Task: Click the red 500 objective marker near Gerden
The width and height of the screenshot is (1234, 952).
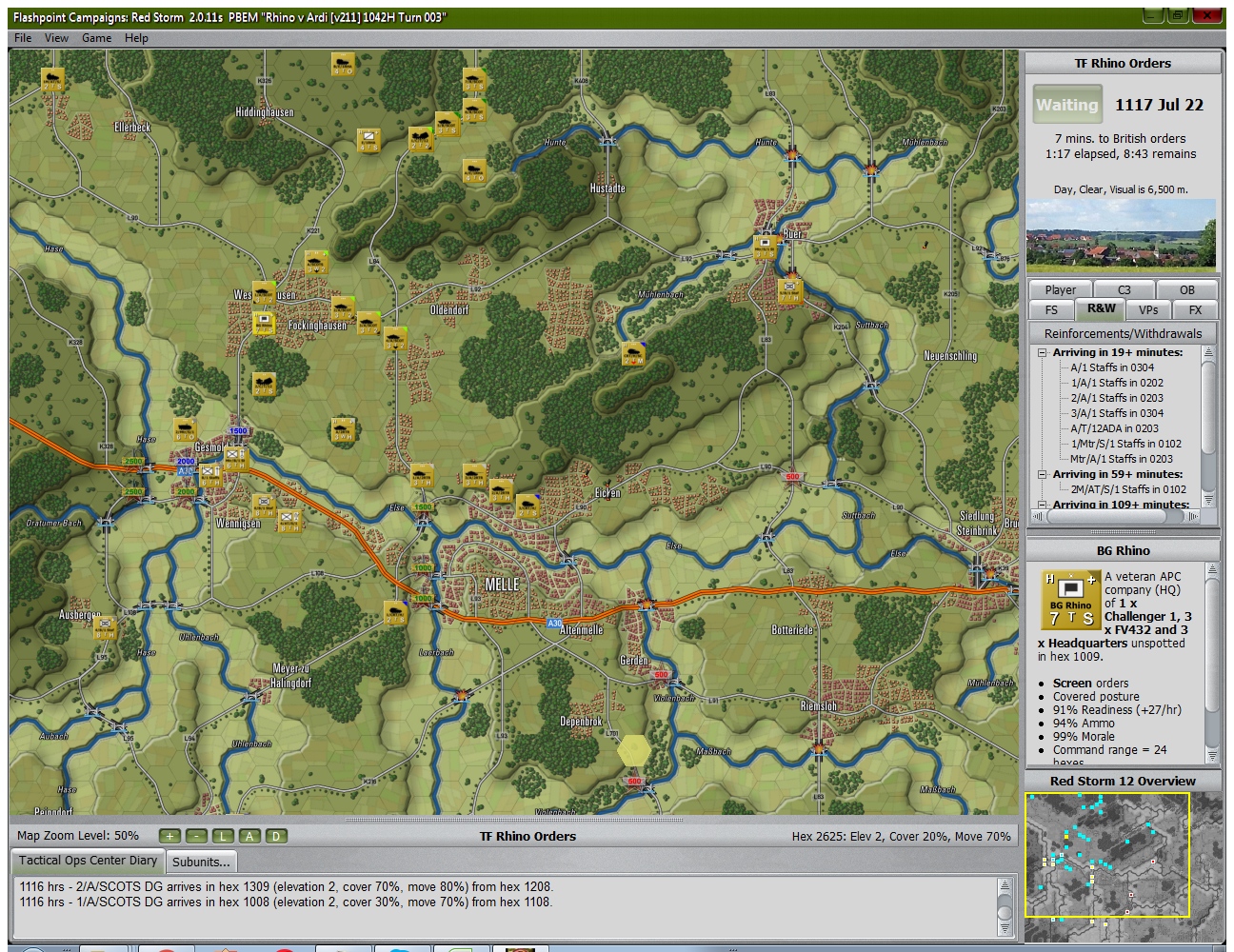Action: click(x=662, y=675)
